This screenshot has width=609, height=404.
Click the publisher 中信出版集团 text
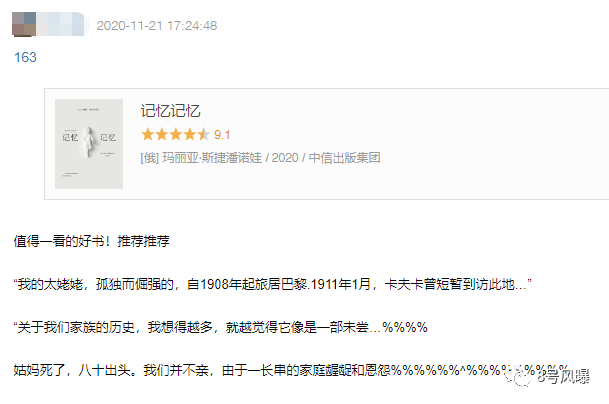(345, 158)
